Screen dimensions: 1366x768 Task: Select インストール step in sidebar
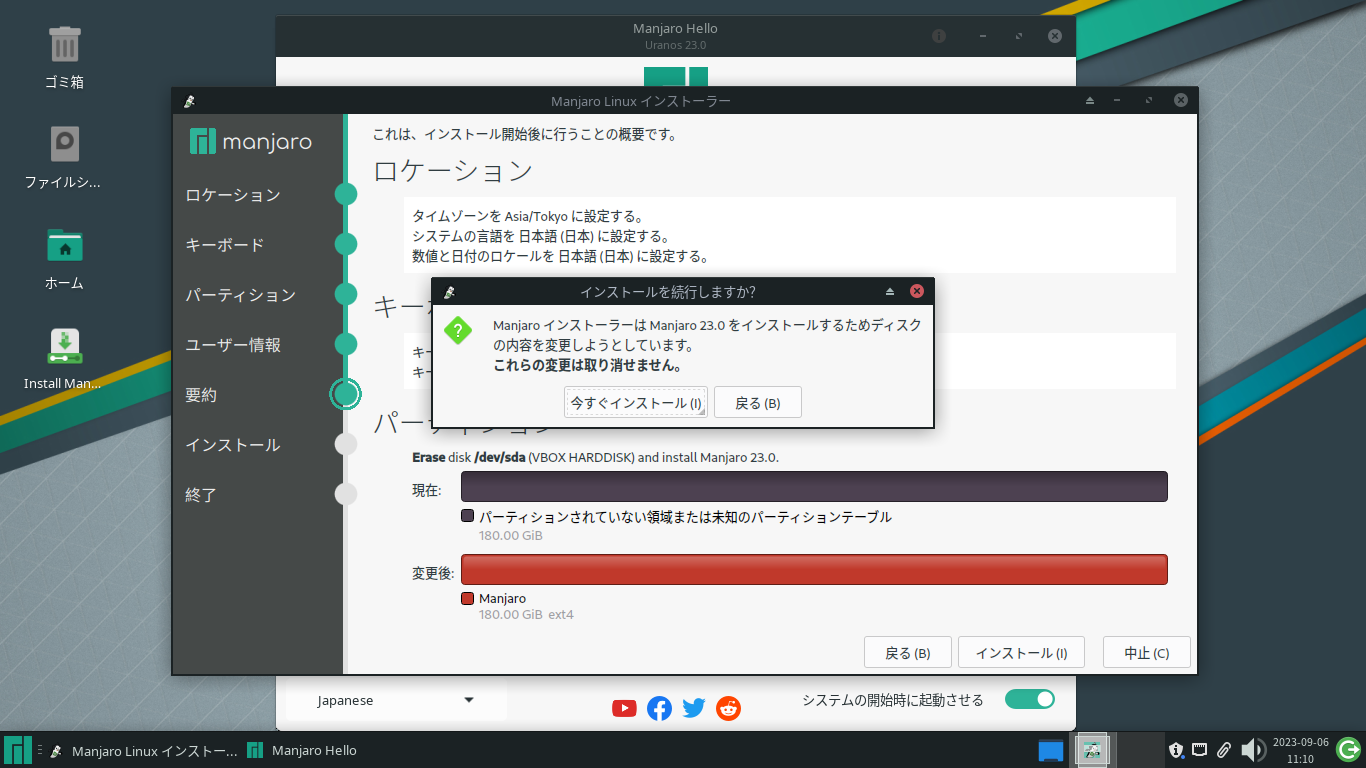[x=233, y=445]
